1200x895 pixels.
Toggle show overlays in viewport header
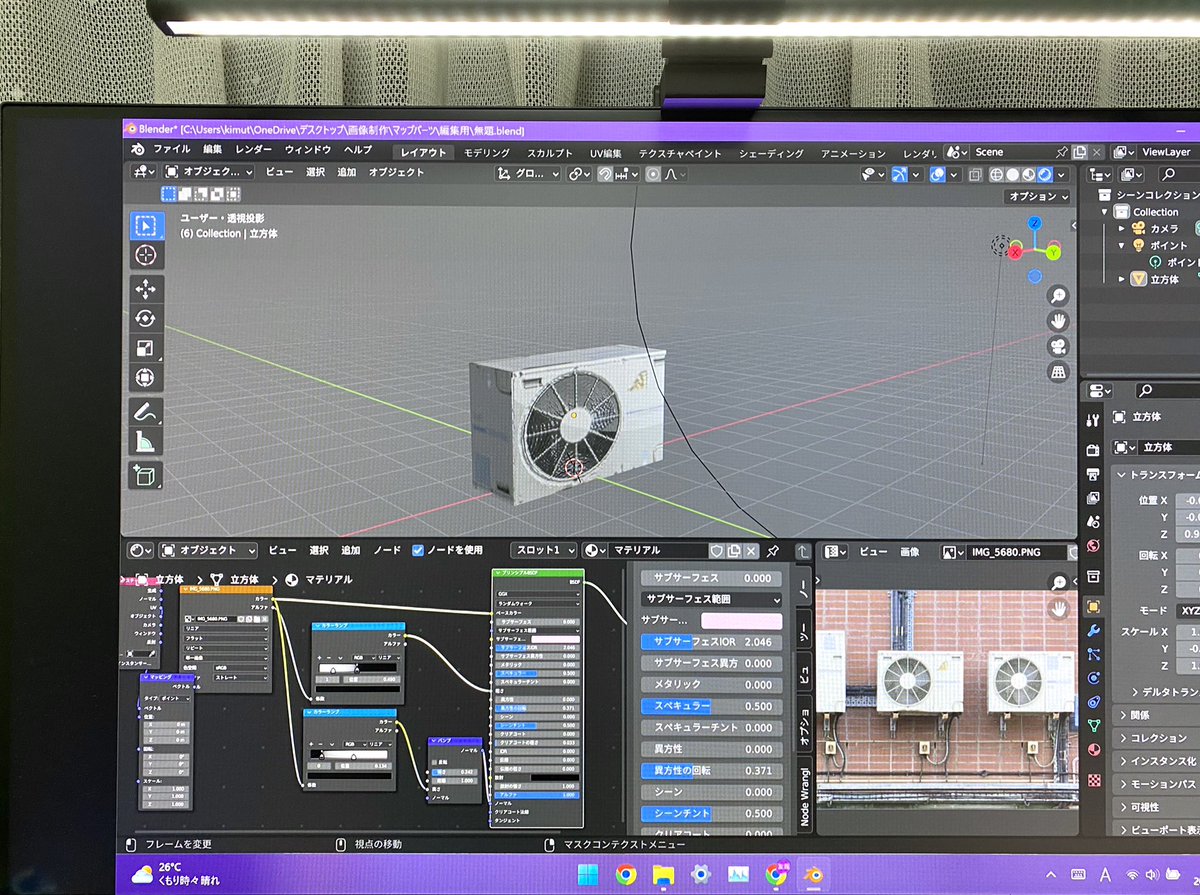coord(939,175)
